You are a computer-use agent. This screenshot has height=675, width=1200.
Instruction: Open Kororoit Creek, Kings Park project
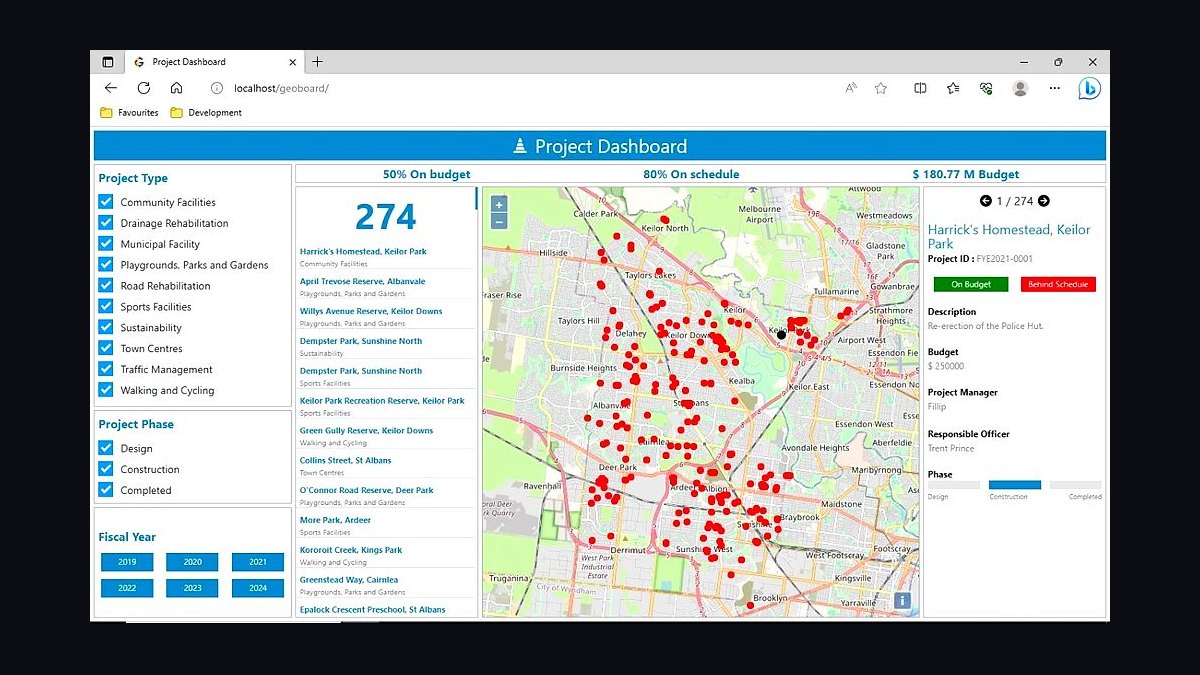point(351,550)
